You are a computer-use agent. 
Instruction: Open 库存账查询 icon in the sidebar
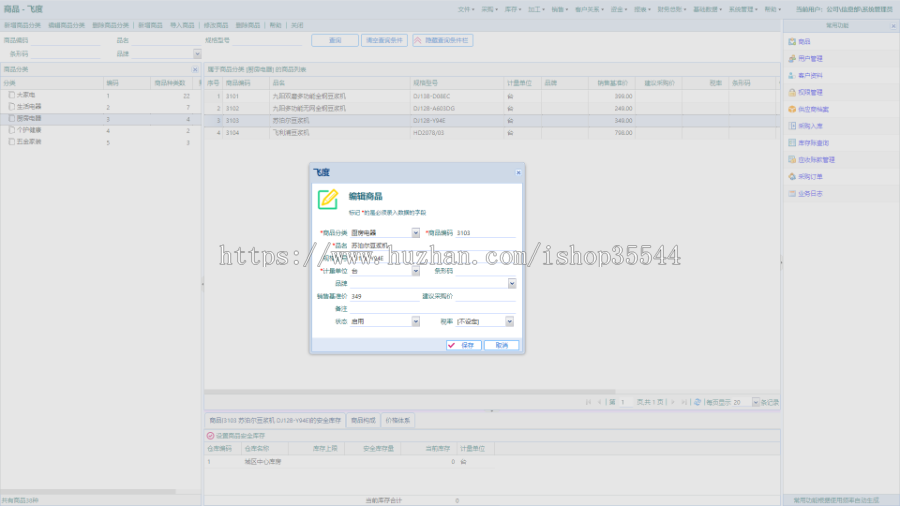click(792, 143)
